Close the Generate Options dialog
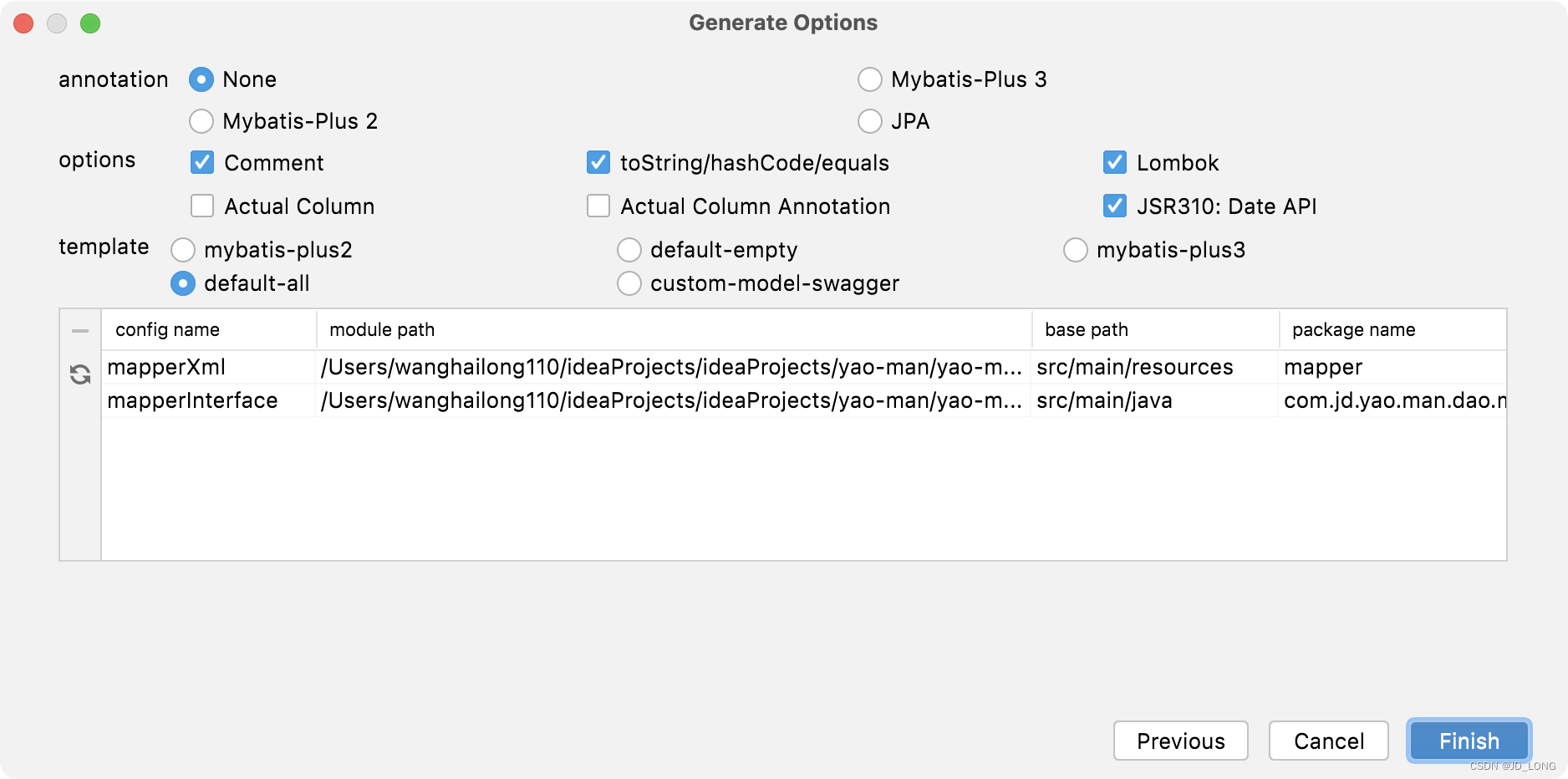1568x779 pixels. click(23, 23)
